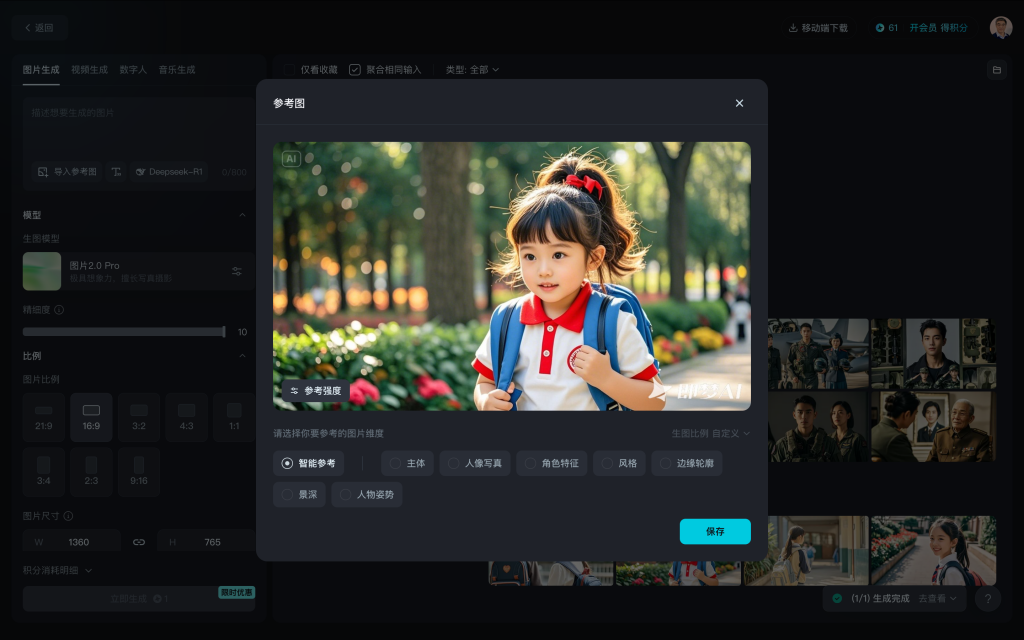Click the 导入参考图 button
Image resolution: width=1024 pixels, height=640 pixels.
tap(67, 172)
